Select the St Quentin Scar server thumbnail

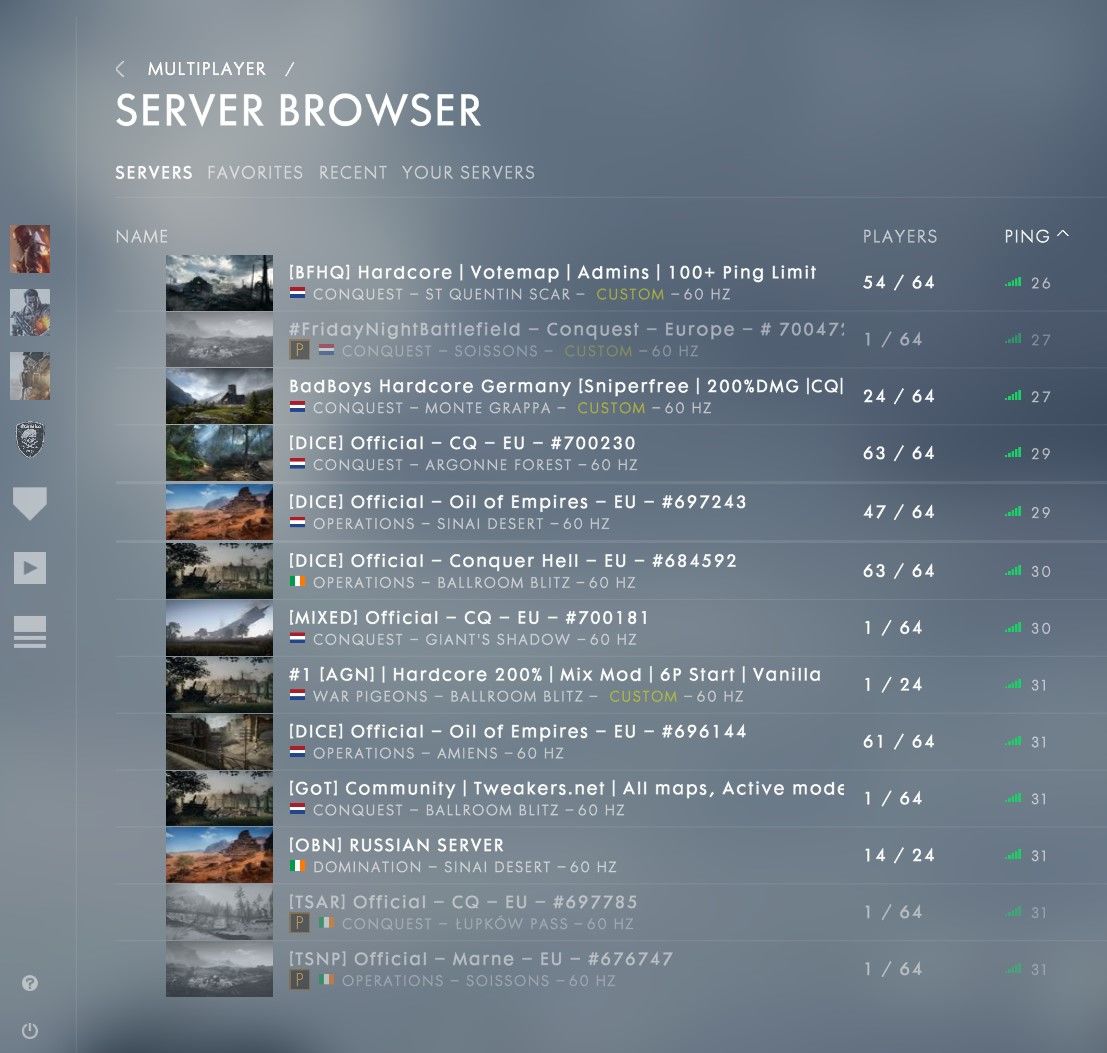220,283
